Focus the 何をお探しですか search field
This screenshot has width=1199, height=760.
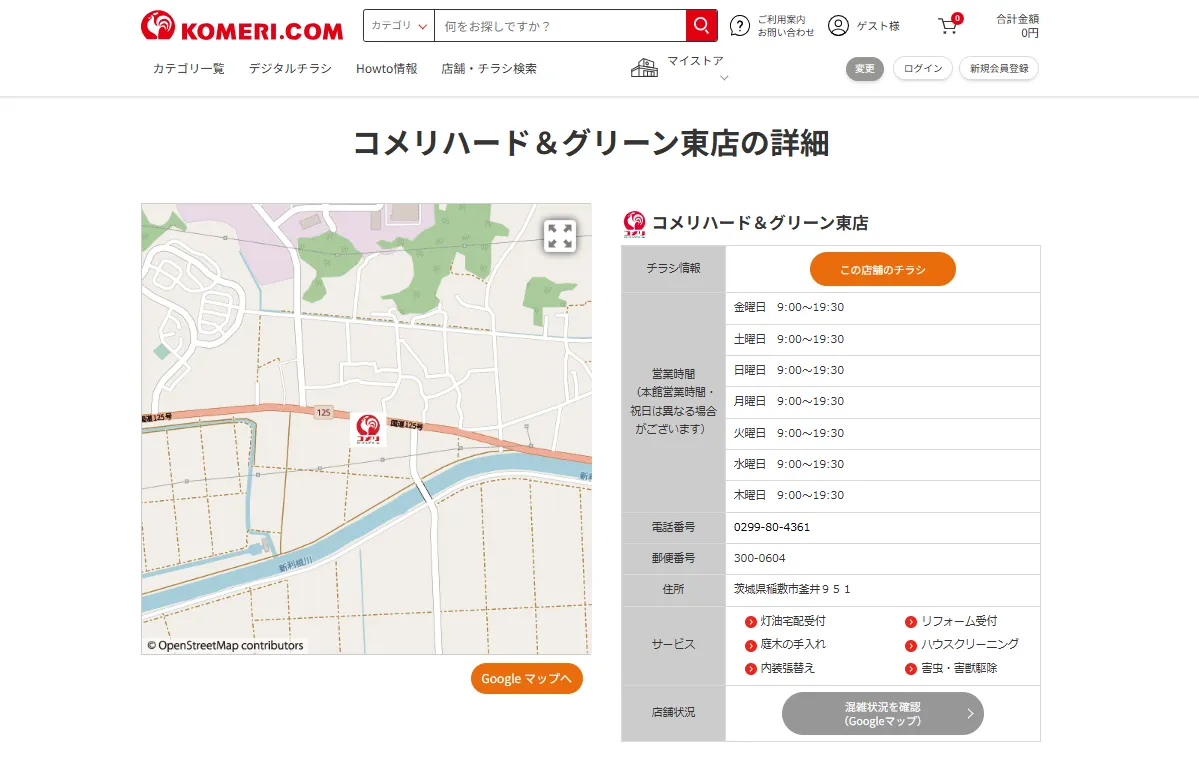[559, 26]
